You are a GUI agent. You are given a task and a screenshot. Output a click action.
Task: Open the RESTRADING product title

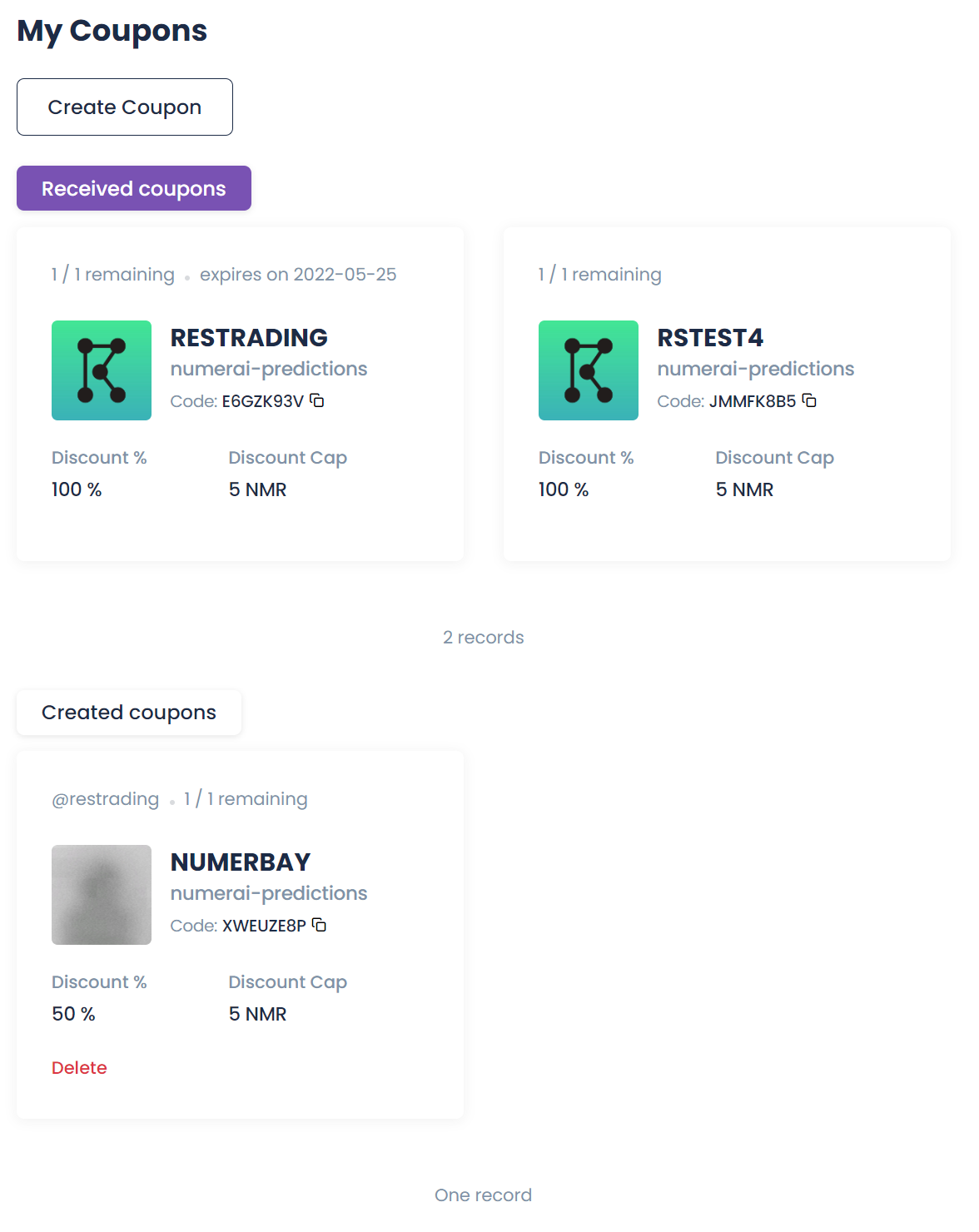click(249, 338)
